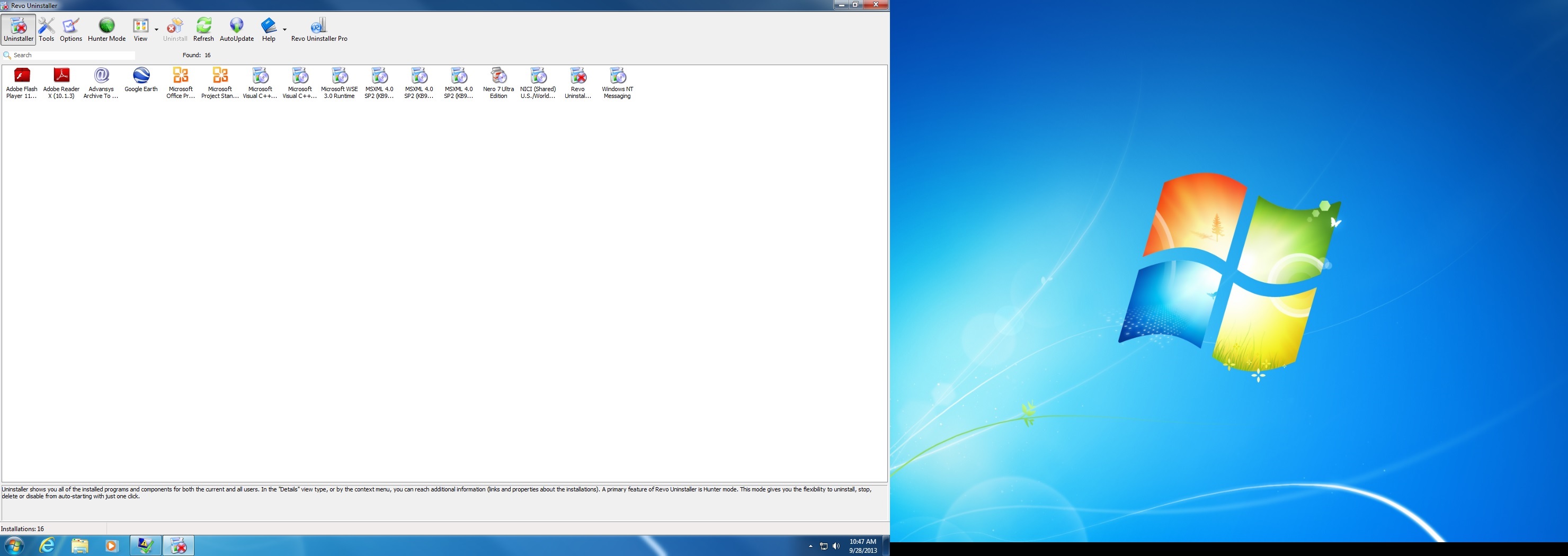Click 'Installations: 16' in status bar
The width and height of the screenshot is (1568, 556).
coord(23,529)
